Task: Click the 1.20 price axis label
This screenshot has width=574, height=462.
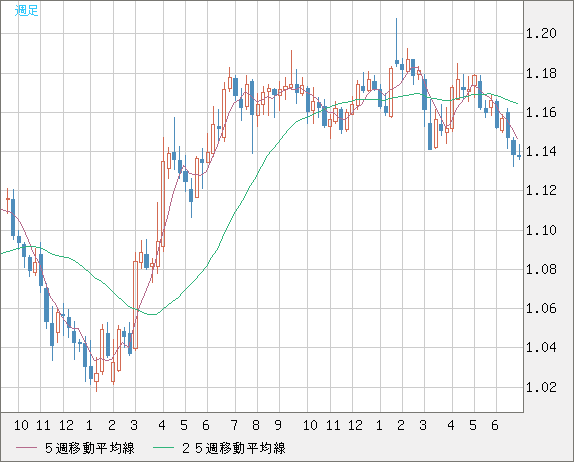Action: coord(541,34)
